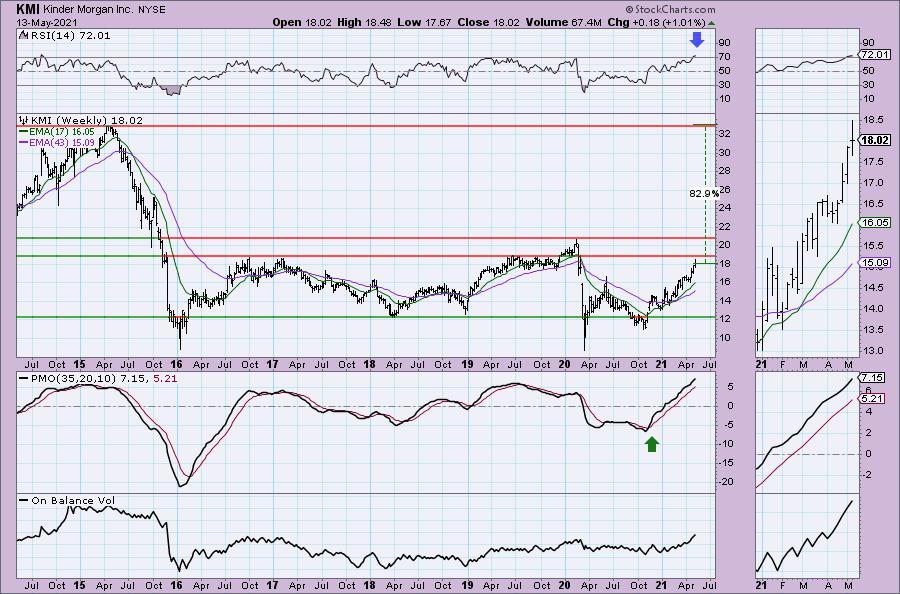Viewport: 900px width, 594px height.
Task: Click the 24 label on price axis
Action: point(725,208)
